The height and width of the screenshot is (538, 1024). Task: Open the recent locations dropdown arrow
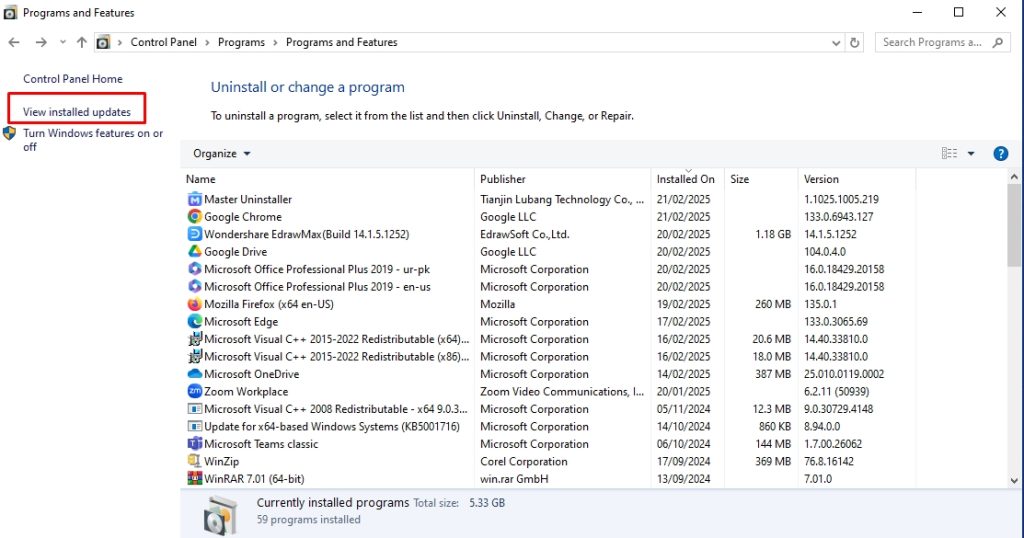(x=63, y=42)
